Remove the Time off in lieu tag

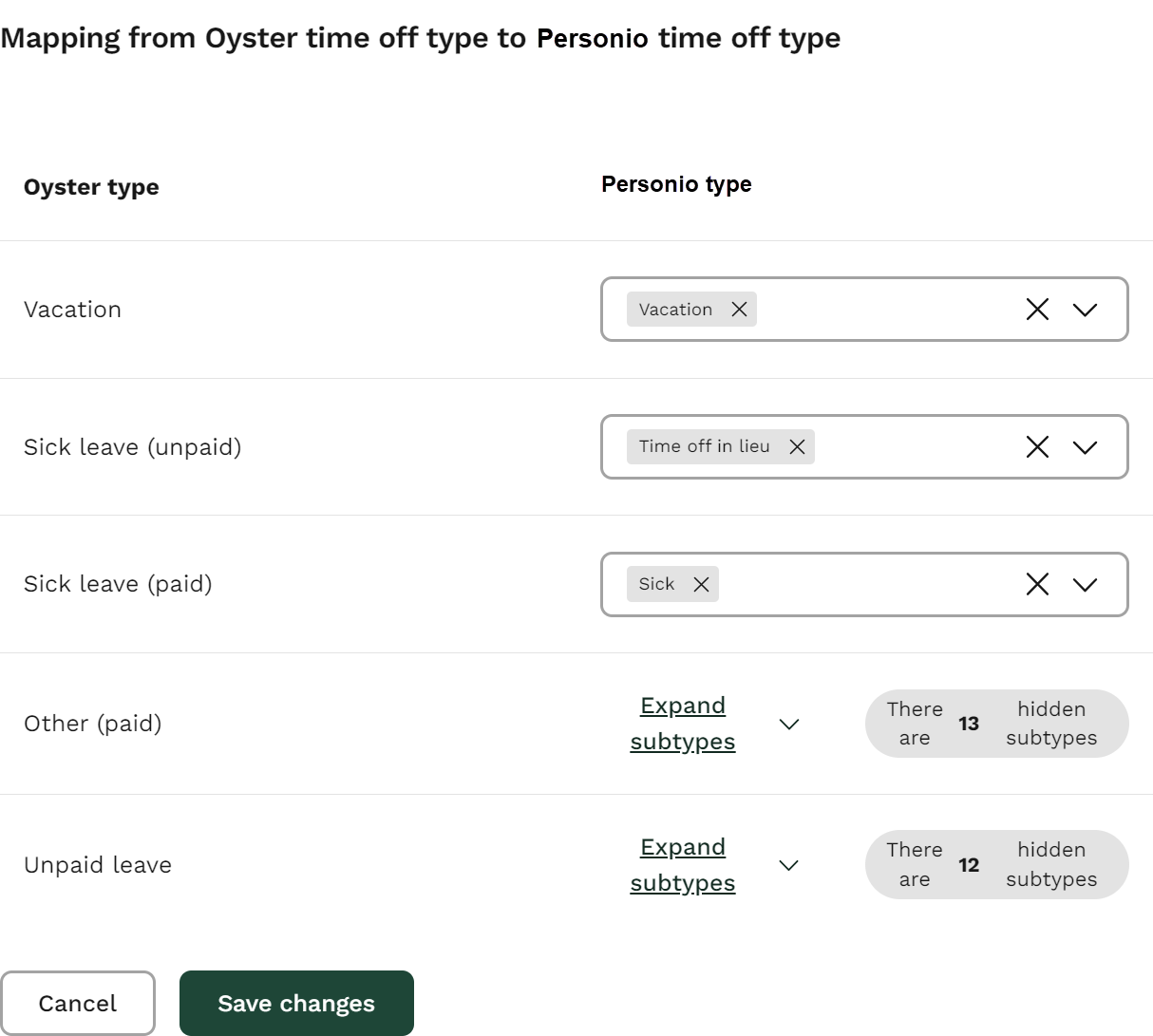click(799, 446)
